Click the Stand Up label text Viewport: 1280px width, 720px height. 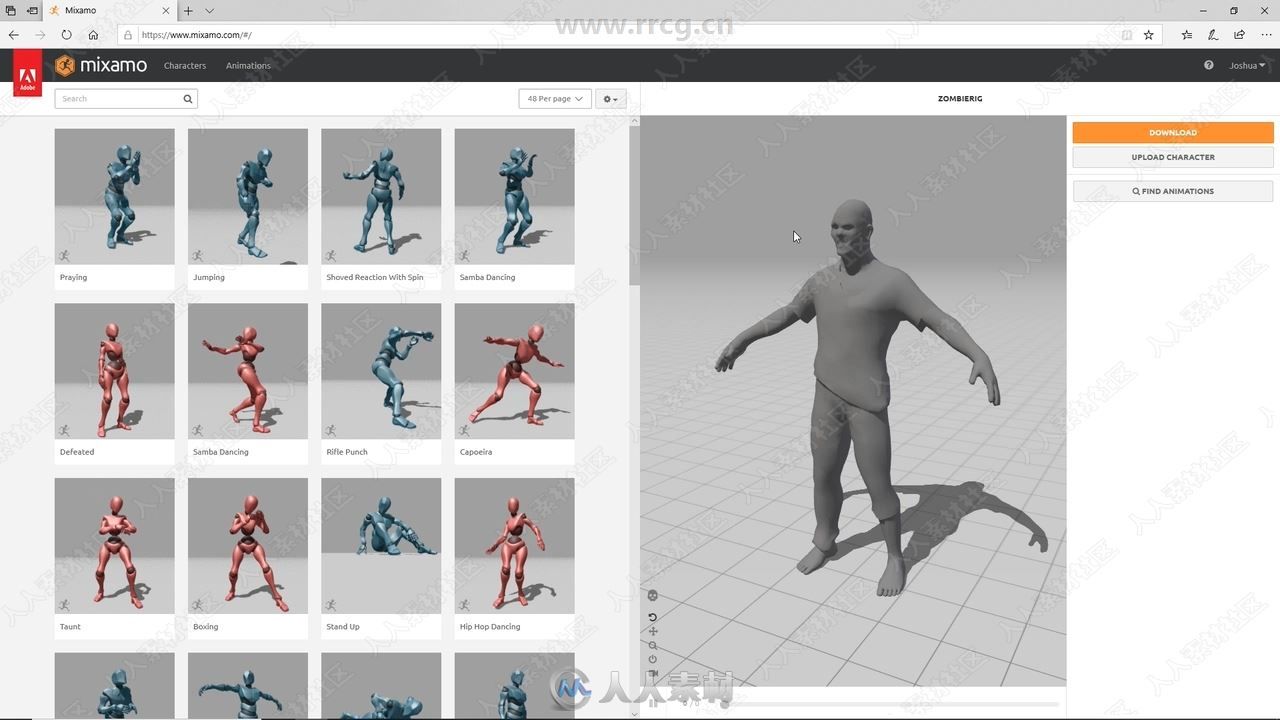(343, 627)
